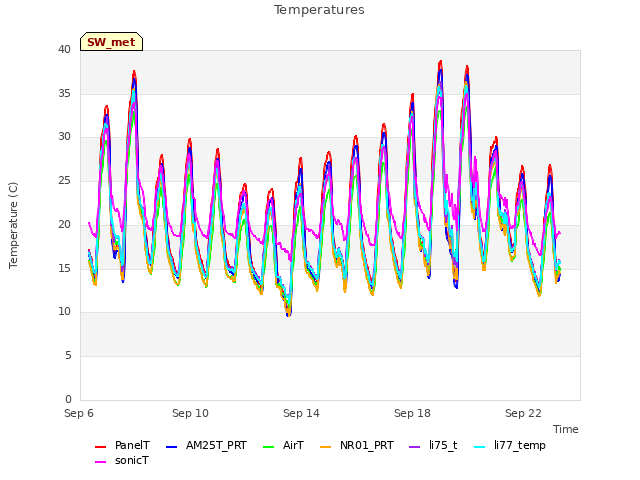Click the Sep 6 x-axis tick label
The image size is (640, 480).
click(x=79, y=413)
